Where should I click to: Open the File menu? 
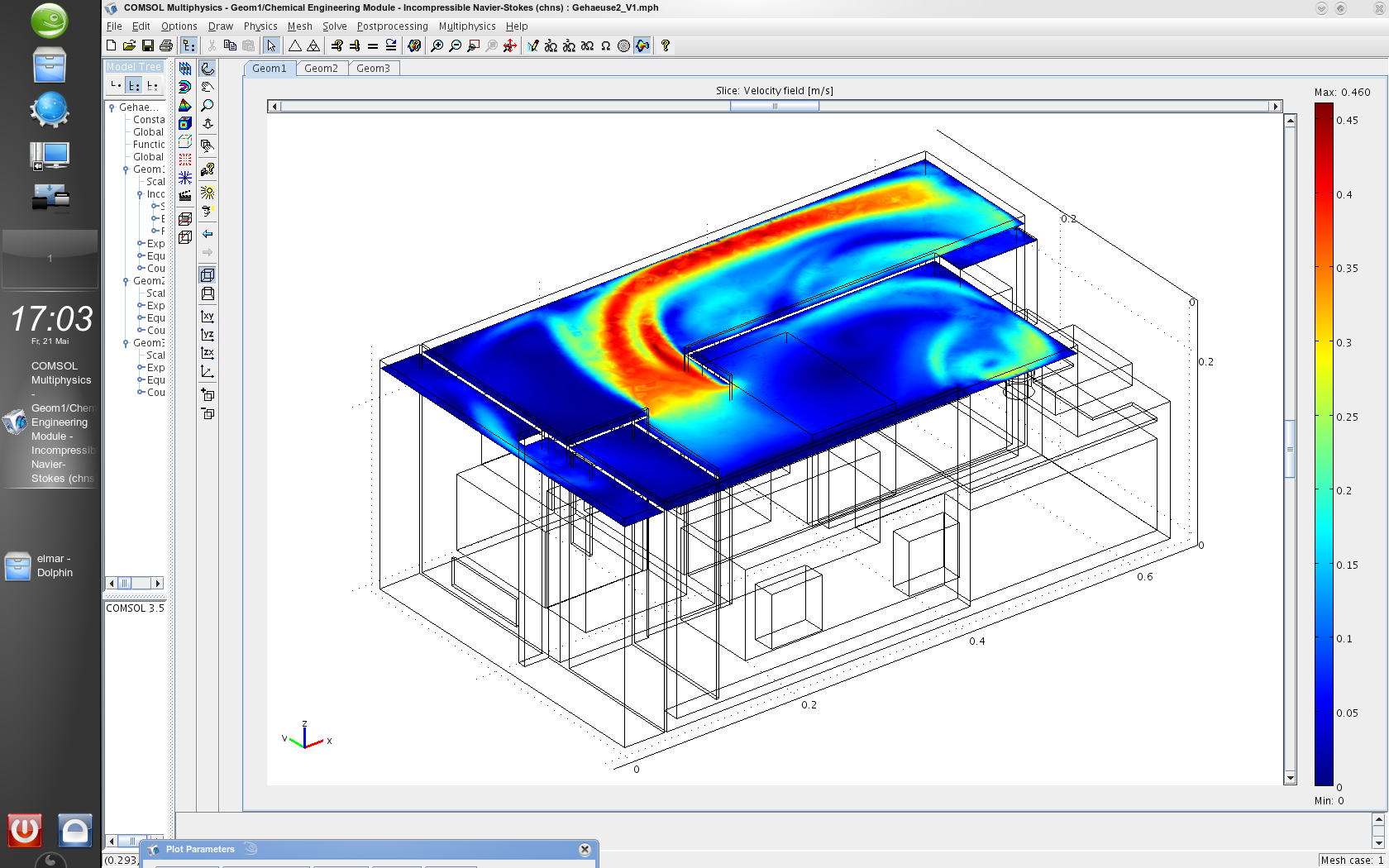tap(114, 26)
